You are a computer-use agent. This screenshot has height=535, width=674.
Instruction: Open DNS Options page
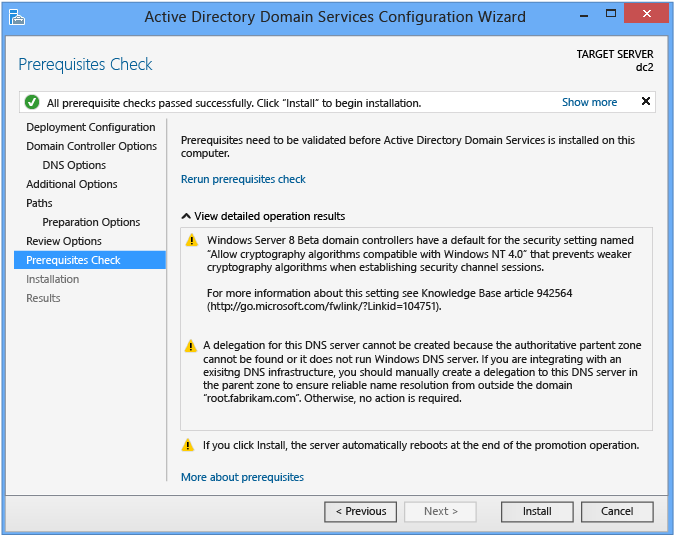click(x=74, y=165)
